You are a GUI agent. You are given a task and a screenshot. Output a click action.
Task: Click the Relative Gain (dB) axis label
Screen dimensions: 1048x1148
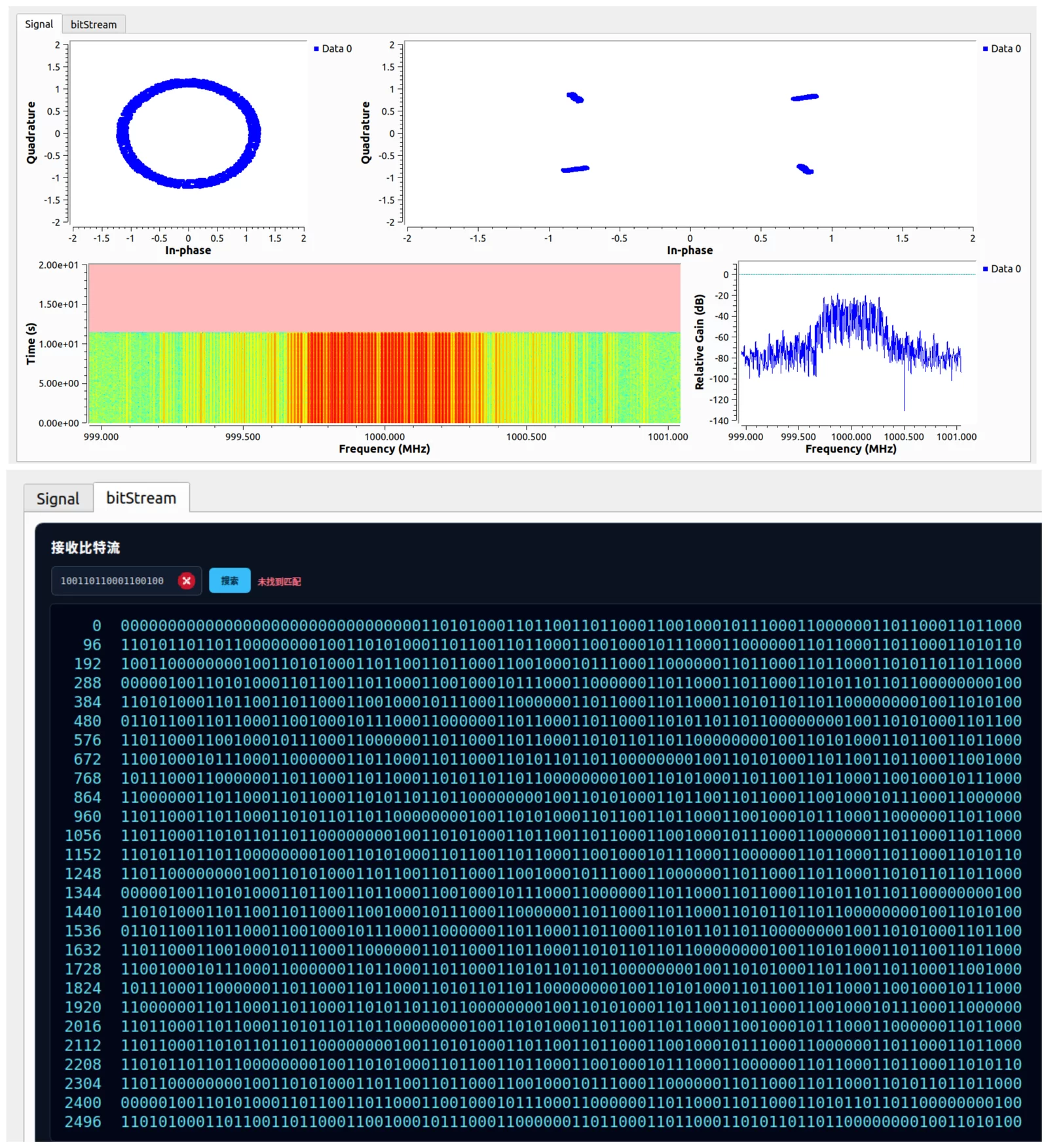coord(700,342)
